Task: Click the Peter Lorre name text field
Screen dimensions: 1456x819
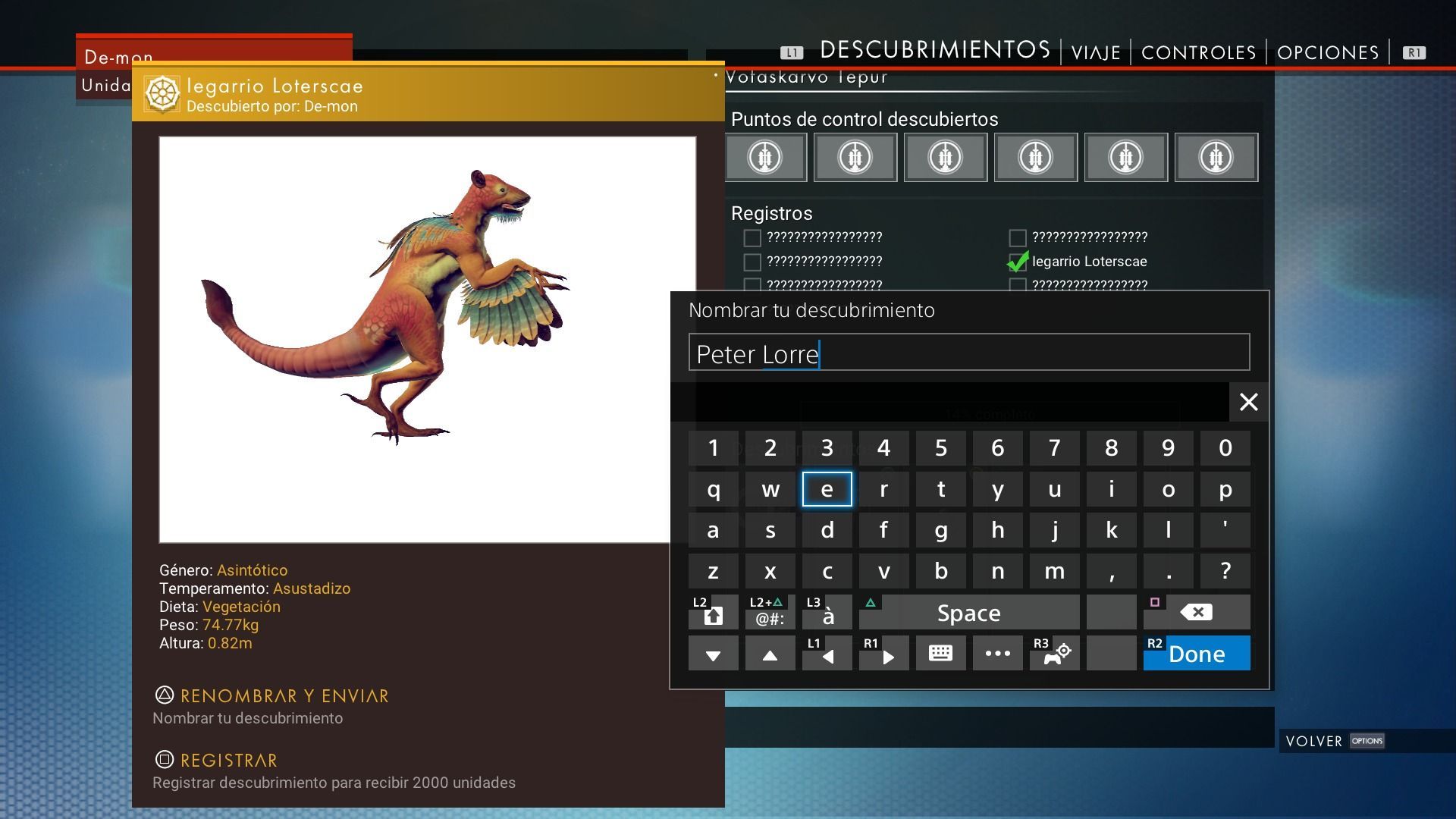Action: point(968,353)
